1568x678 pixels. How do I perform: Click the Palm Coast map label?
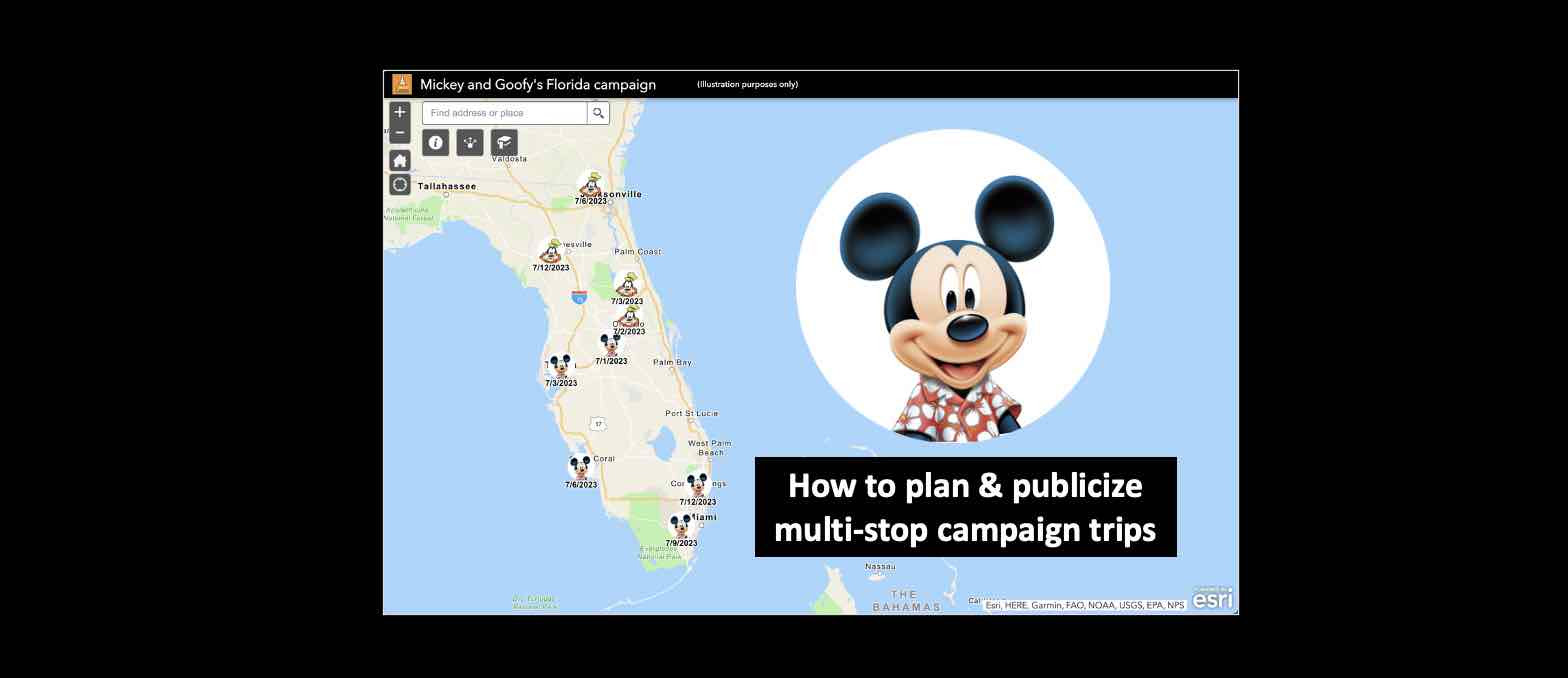[638, 252]
